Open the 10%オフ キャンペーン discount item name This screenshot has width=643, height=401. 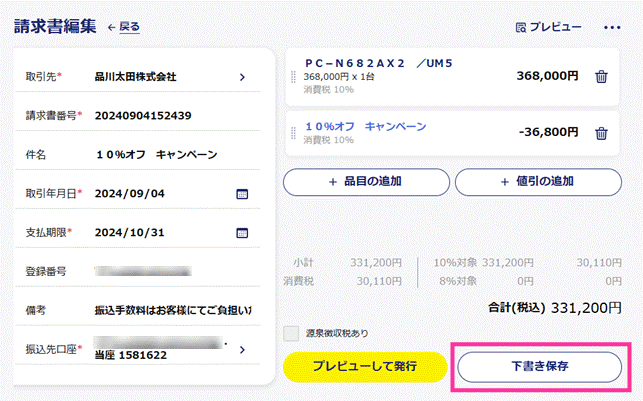tap(366, 126)
